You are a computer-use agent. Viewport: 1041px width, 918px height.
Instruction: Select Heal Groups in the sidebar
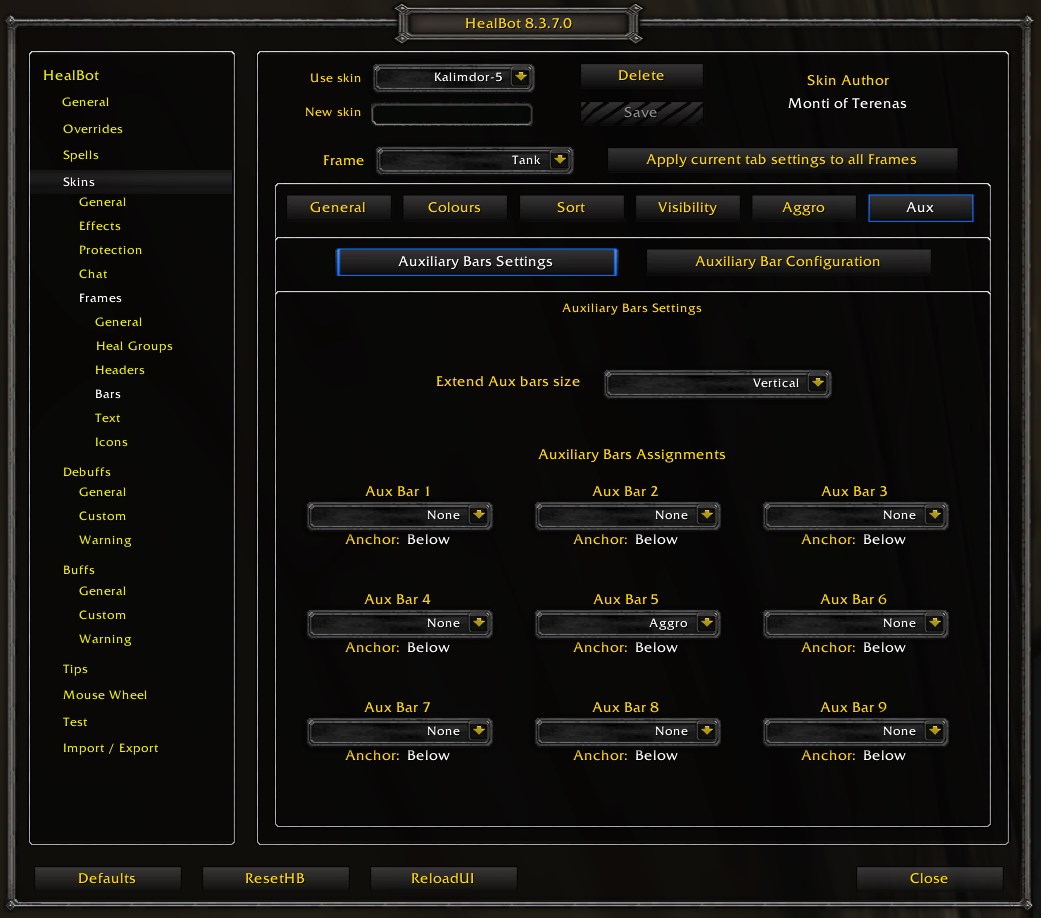point(134,346)
